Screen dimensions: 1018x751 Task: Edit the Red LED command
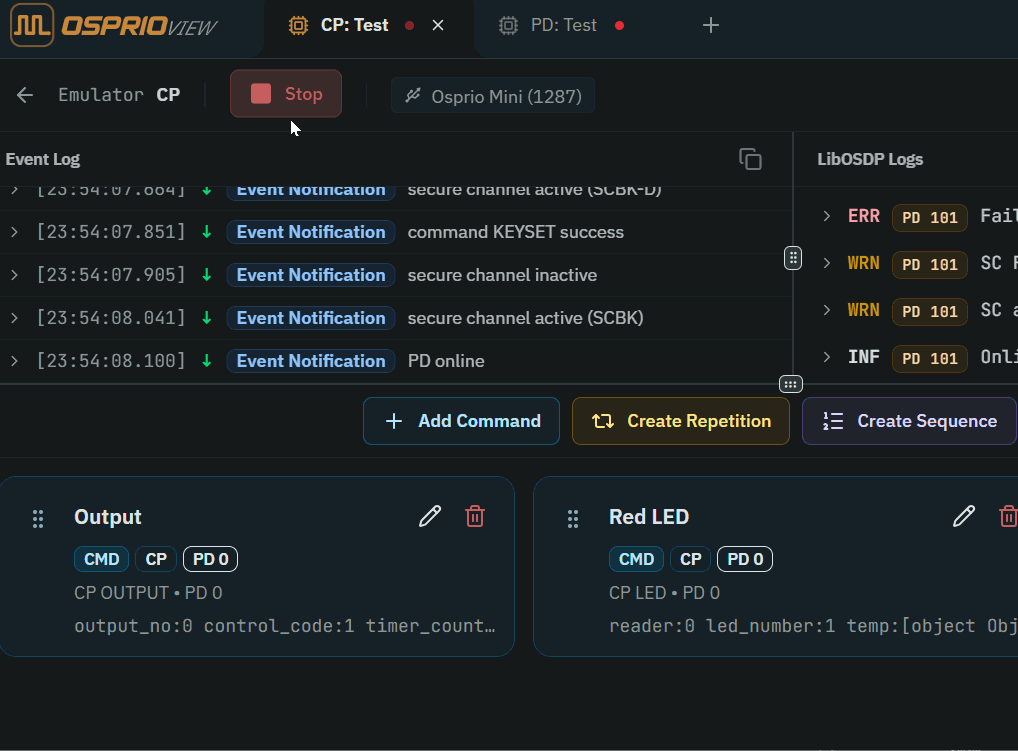point(964,516)
